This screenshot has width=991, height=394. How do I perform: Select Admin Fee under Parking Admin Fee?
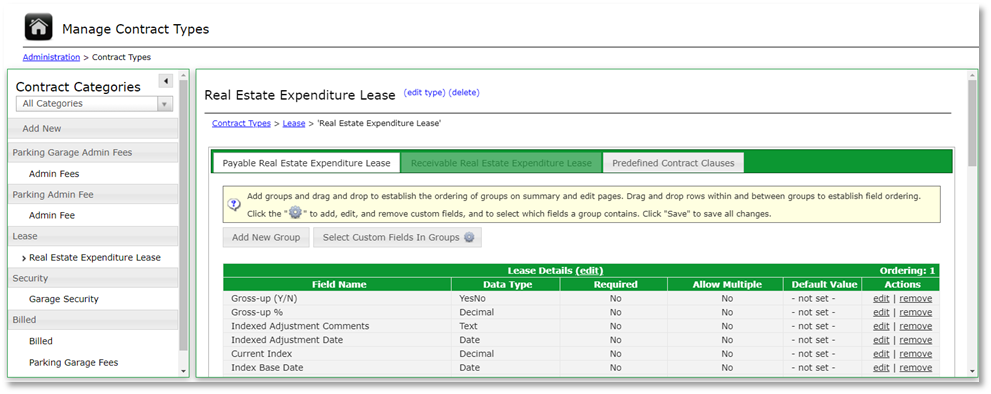pos(52,215)
